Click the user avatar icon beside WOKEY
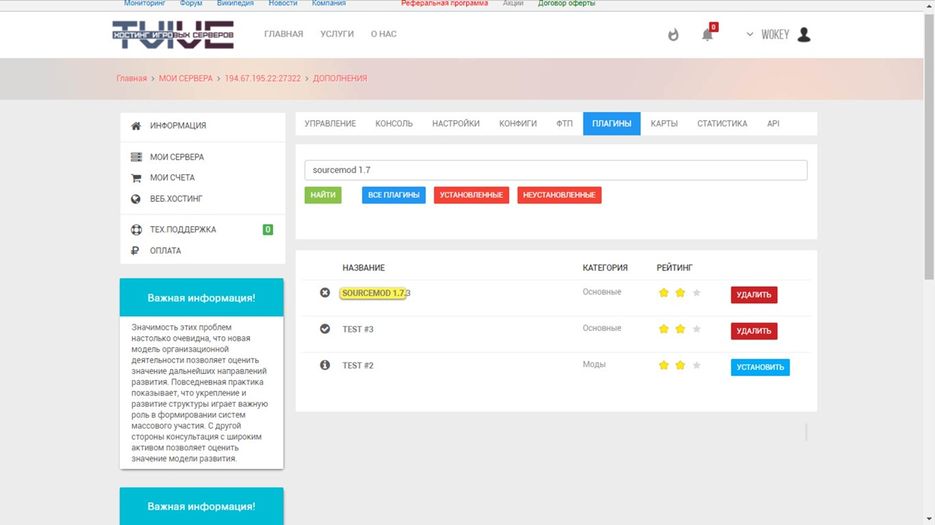 (804, 34)
